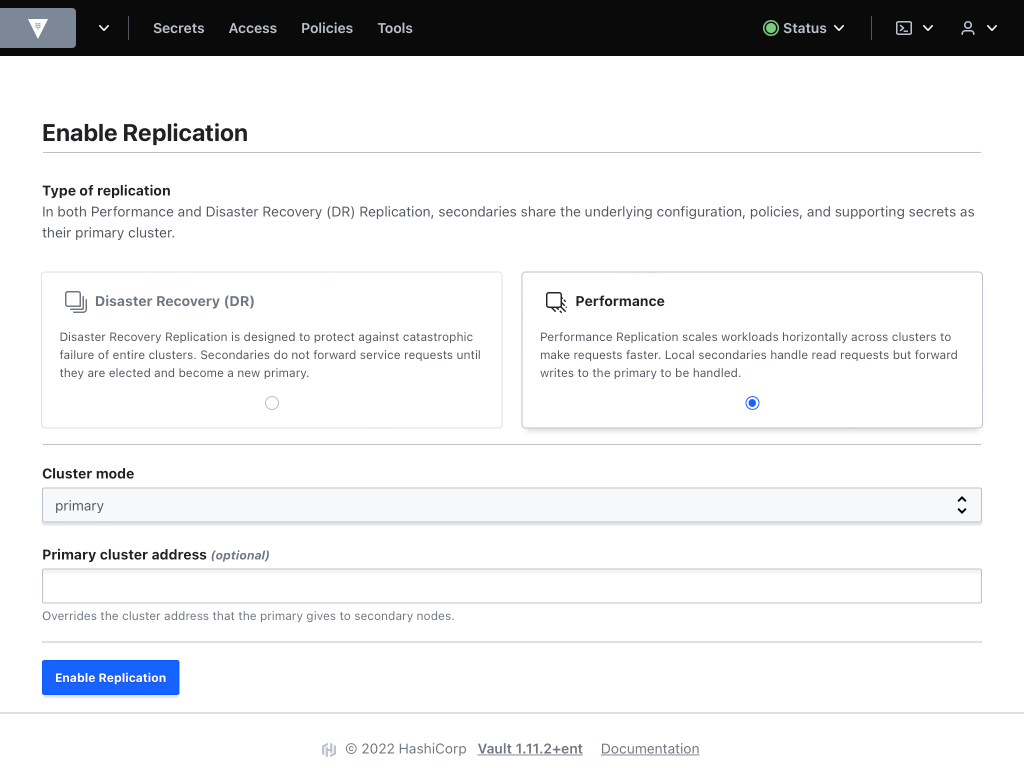Image resolution: width=1024 pixels, height=768 pixels.
Task: Open the Access menu
Action: (252, 28)
